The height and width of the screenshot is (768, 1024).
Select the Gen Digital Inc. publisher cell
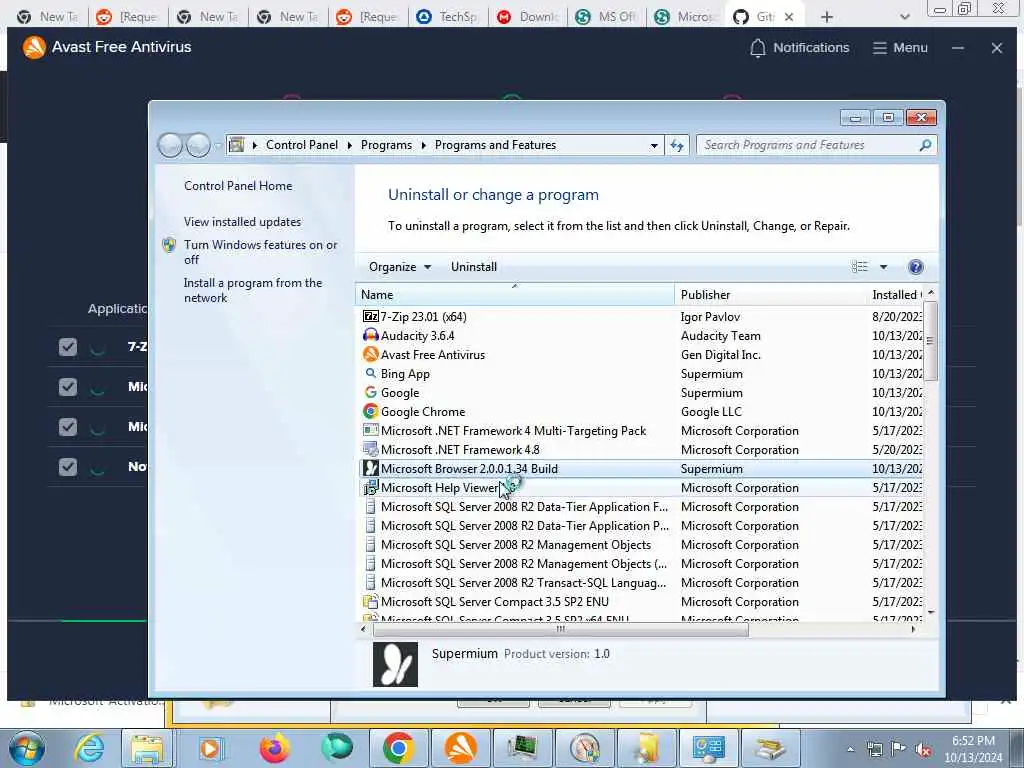(720, 355)
